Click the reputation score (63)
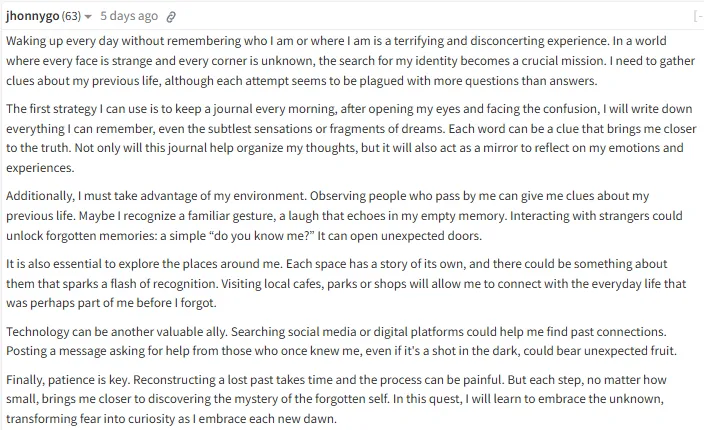 point(71,16)
